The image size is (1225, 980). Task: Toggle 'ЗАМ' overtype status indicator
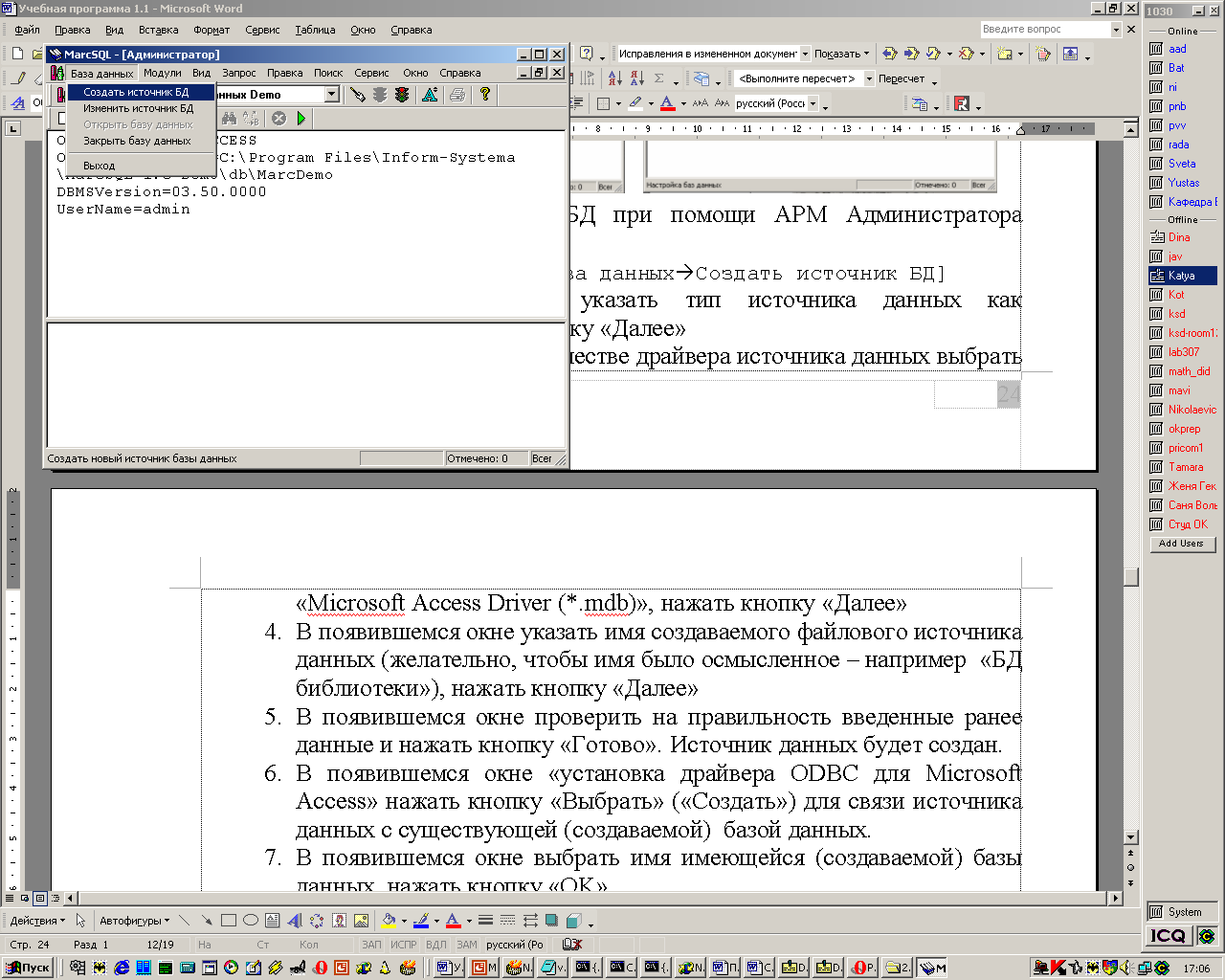coord(467,945)
